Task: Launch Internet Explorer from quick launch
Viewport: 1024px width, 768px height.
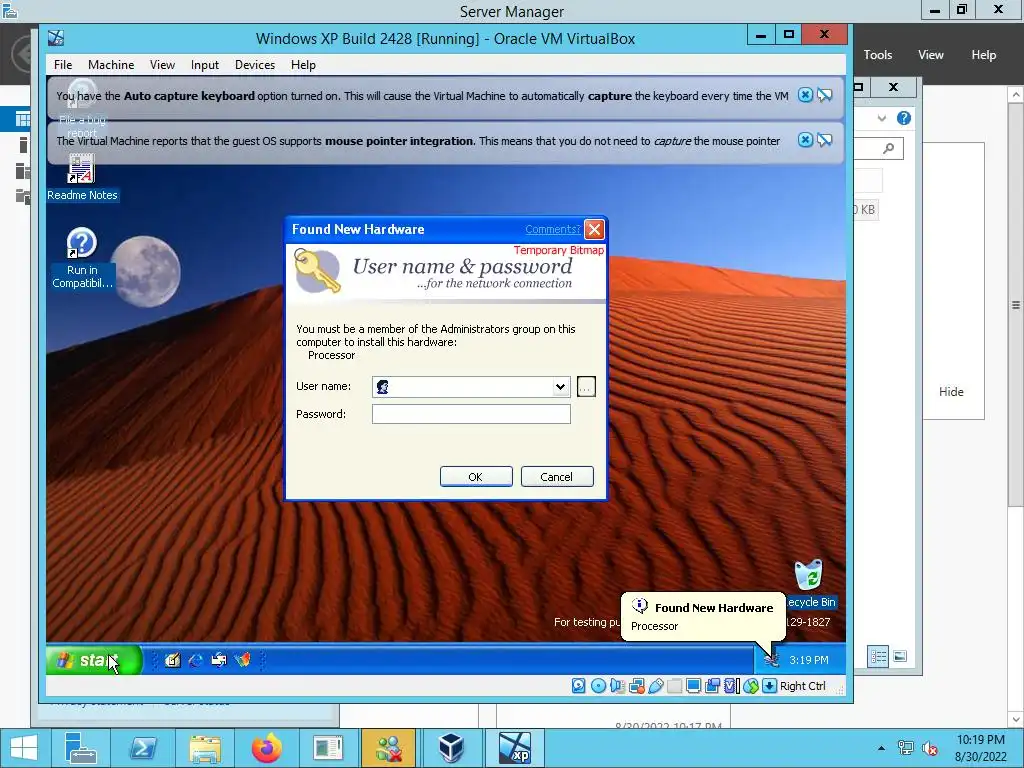Action: click(x=195, y=660)
